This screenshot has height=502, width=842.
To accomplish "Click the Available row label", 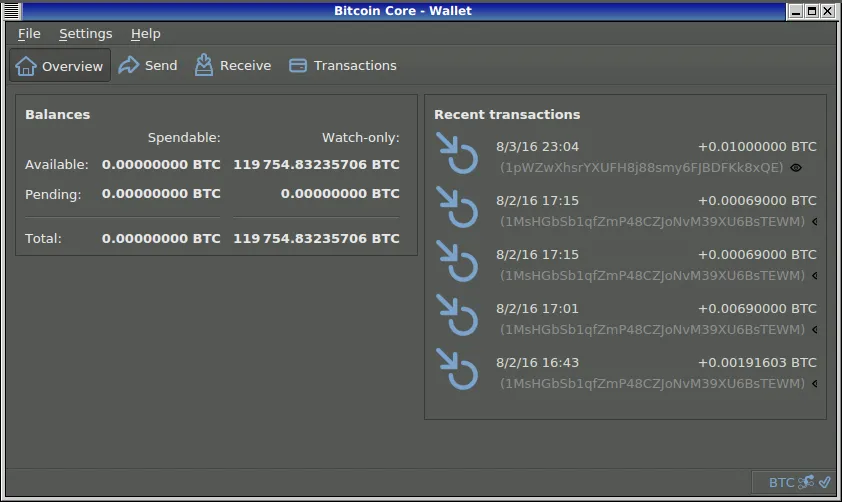I will [56, 164].
